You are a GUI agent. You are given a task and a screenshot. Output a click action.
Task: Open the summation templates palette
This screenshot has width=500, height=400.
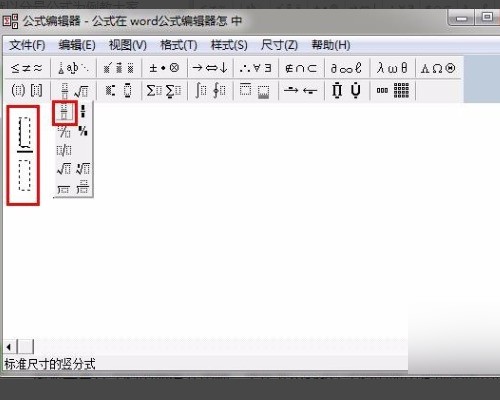[x=164, y=90]
